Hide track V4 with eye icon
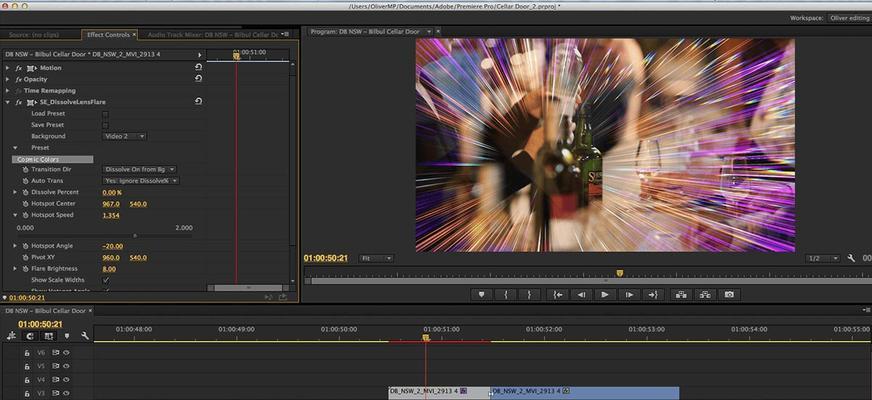 click(x=66, y=380)
